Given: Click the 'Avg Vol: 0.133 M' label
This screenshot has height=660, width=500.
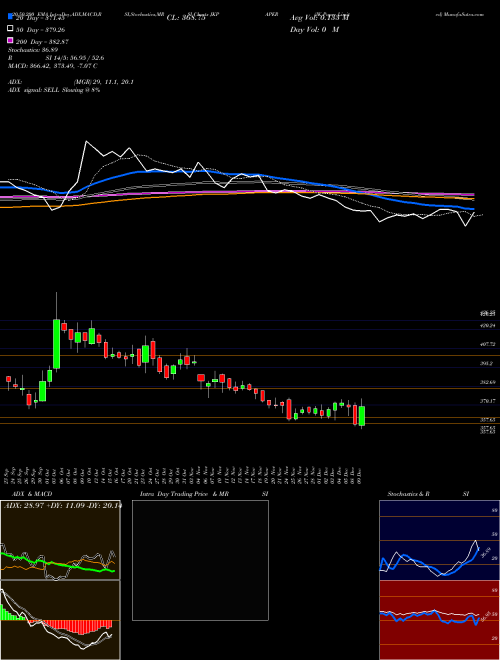Looking at the screenshot, I should pyautogui.click(x=319, y=18).
